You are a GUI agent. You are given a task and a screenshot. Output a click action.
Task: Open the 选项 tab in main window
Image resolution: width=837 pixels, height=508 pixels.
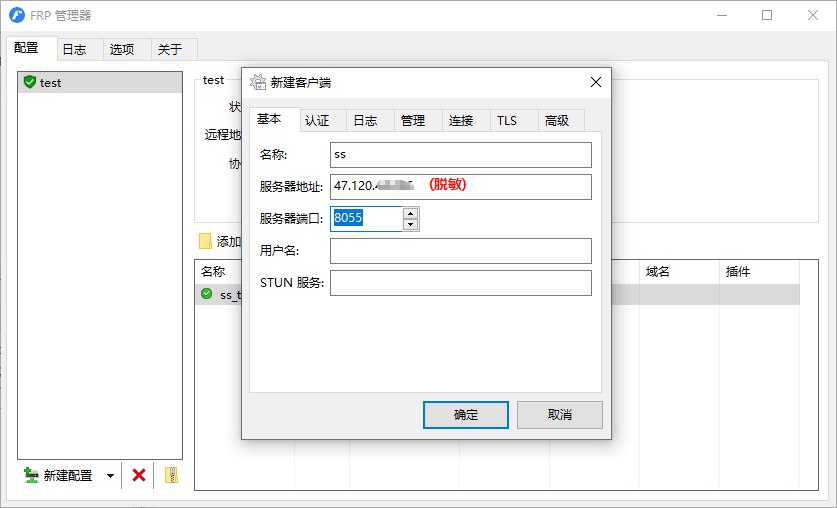tap(121, 48)
